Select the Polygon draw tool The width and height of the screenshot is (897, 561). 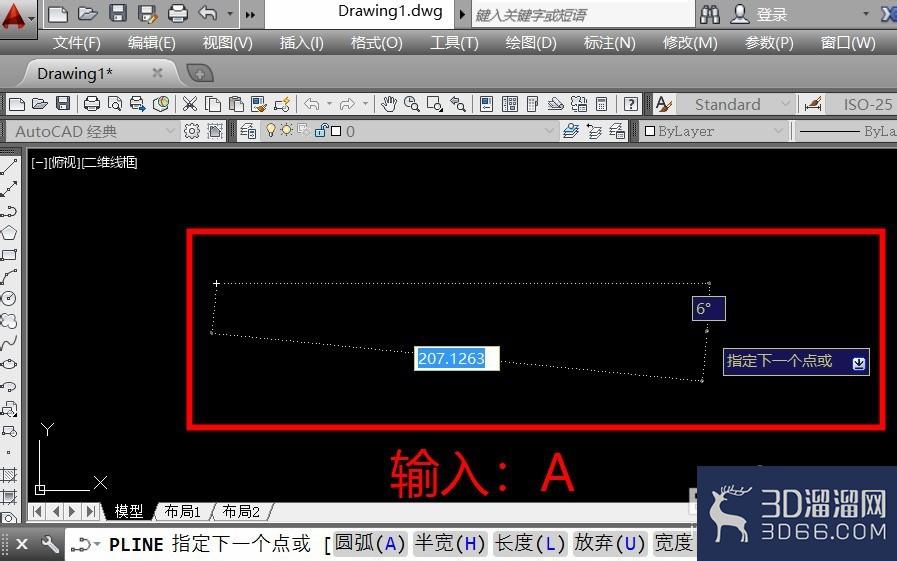click(x=9, y=233)
